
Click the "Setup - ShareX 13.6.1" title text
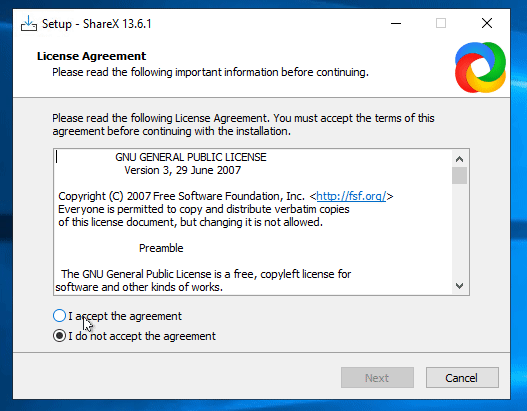(97, 24)
